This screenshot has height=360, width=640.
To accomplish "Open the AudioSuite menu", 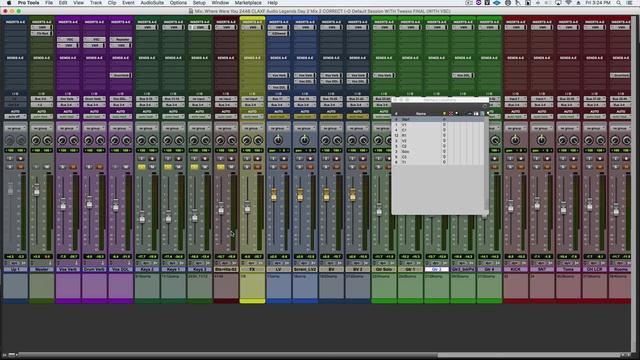I will pyautogui.click(x=152, y=3).
